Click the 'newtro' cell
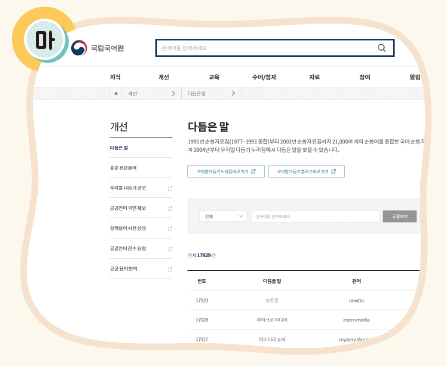Screen dimensions: 447x366 point(356,301)
